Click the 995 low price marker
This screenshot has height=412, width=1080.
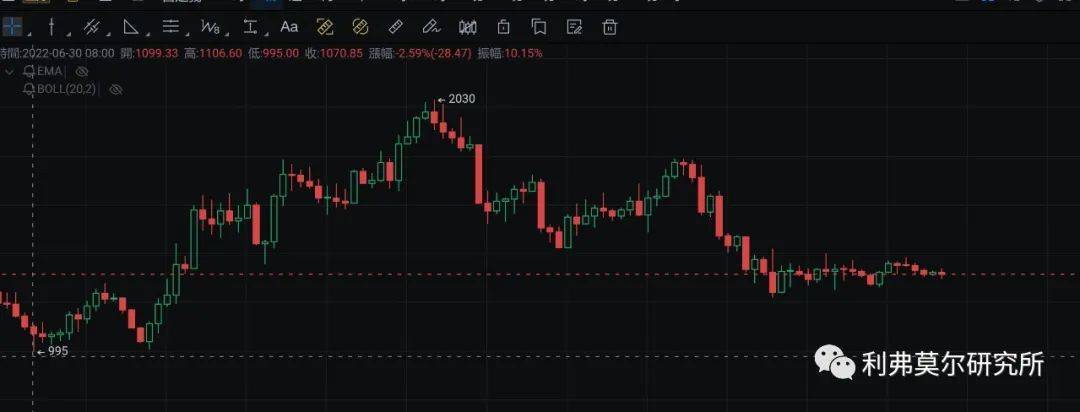click(x=57, y=351)
